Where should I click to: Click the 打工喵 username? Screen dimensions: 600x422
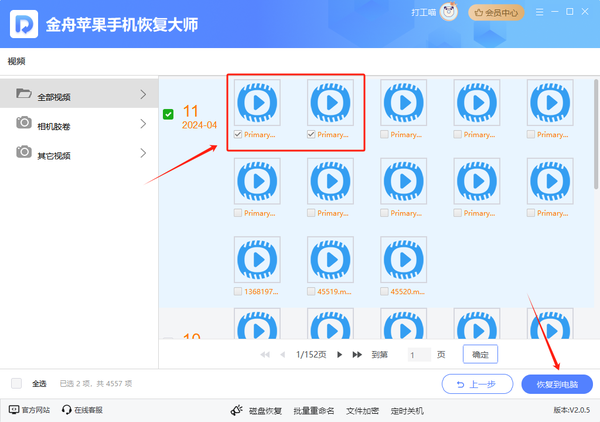click(x=424, y=13)
